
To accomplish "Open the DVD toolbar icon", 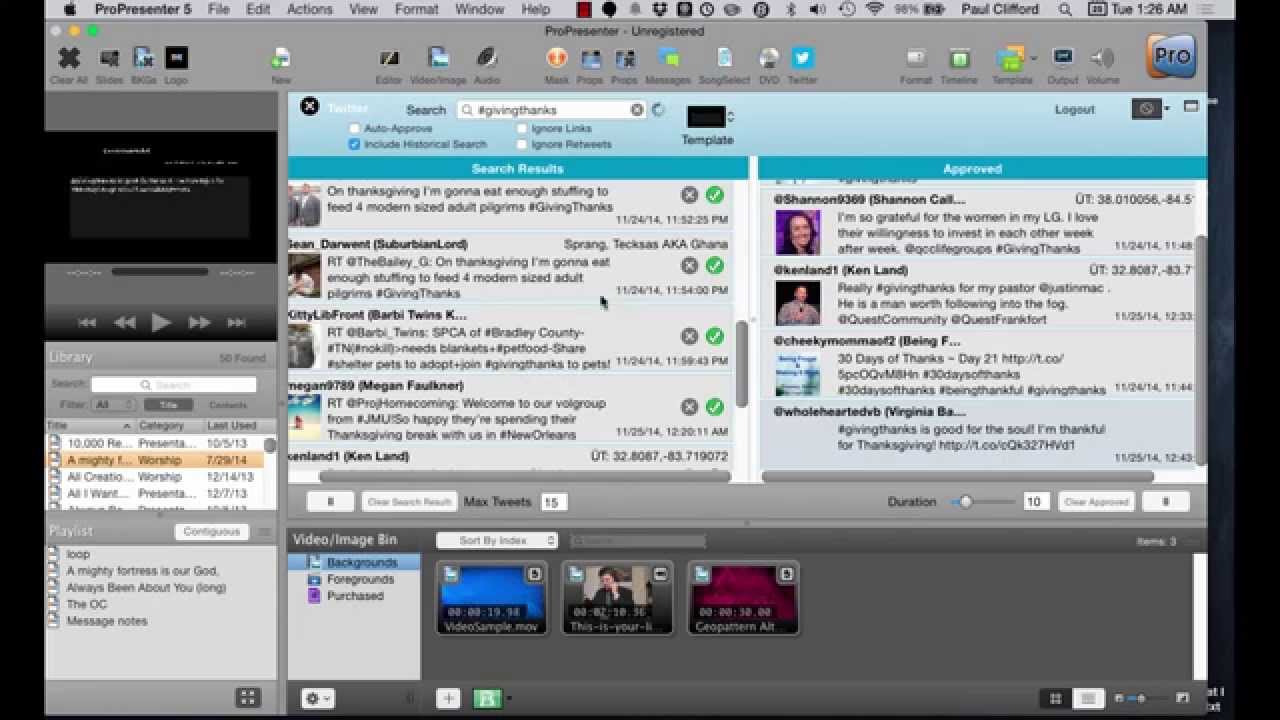I will pos(768,58).
